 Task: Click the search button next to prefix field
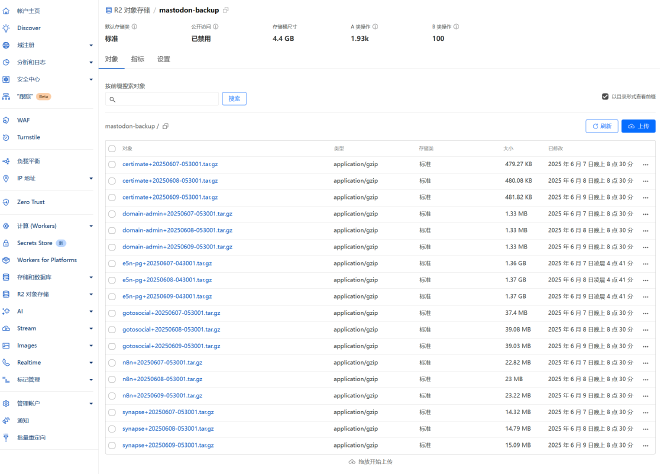[x=234, y=99]
